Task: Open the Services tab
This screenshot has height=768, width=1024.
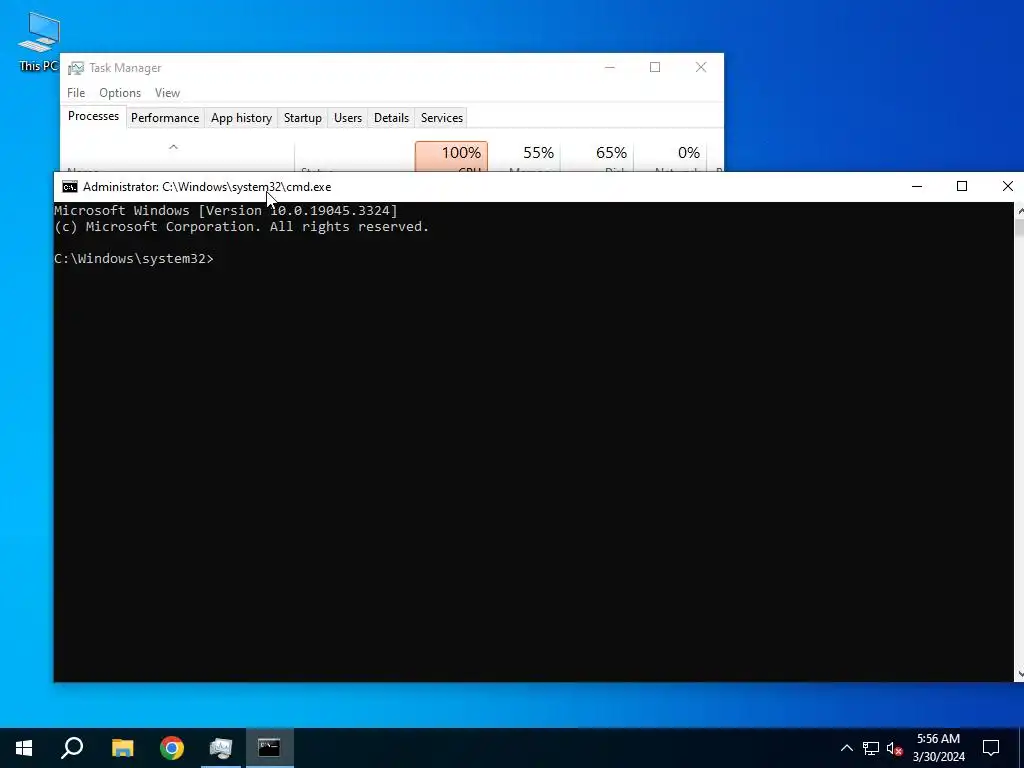Action: click(x=441, y=118)
